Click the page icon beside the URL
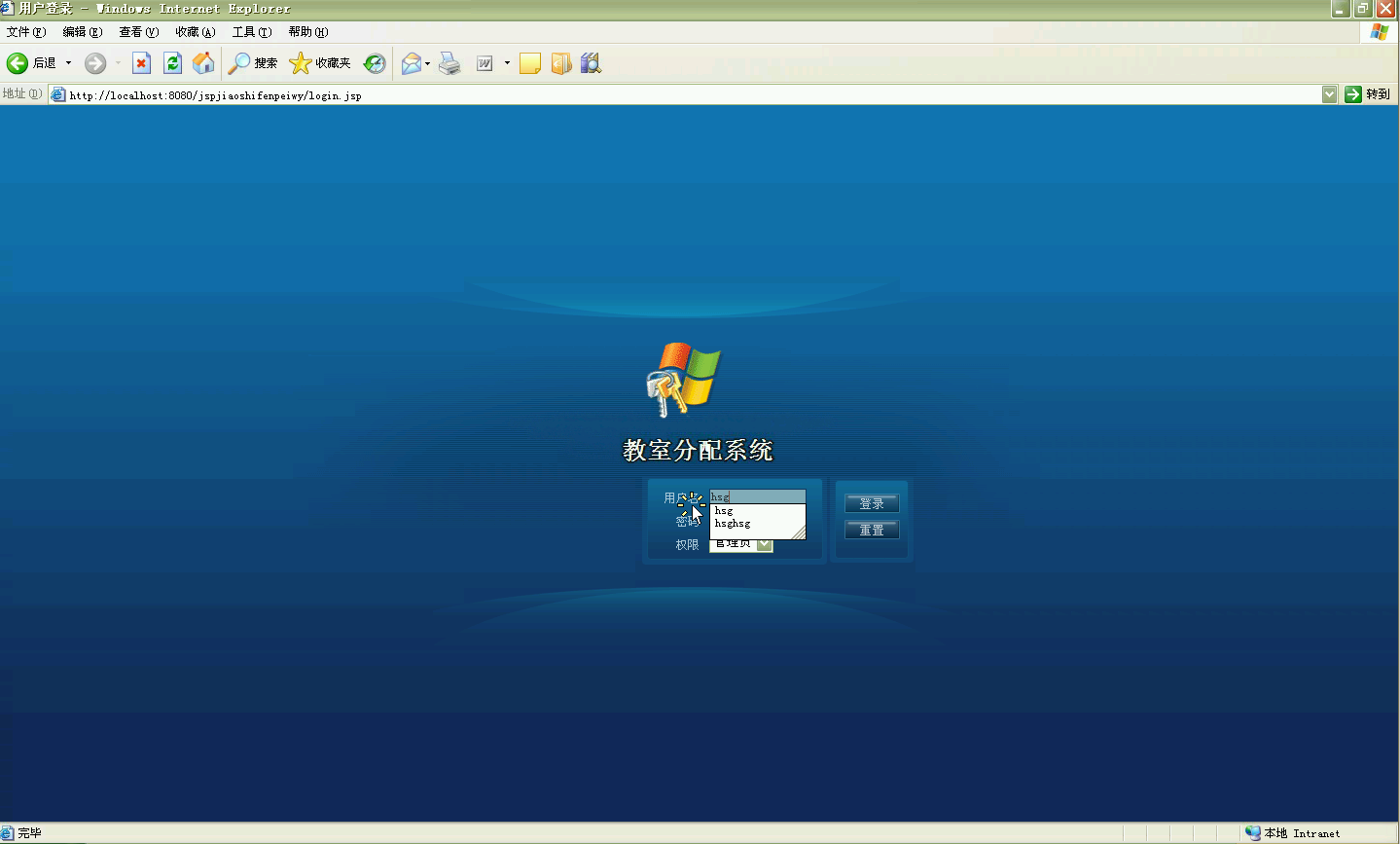This screenshot has width=1400, height=844. 58,94
